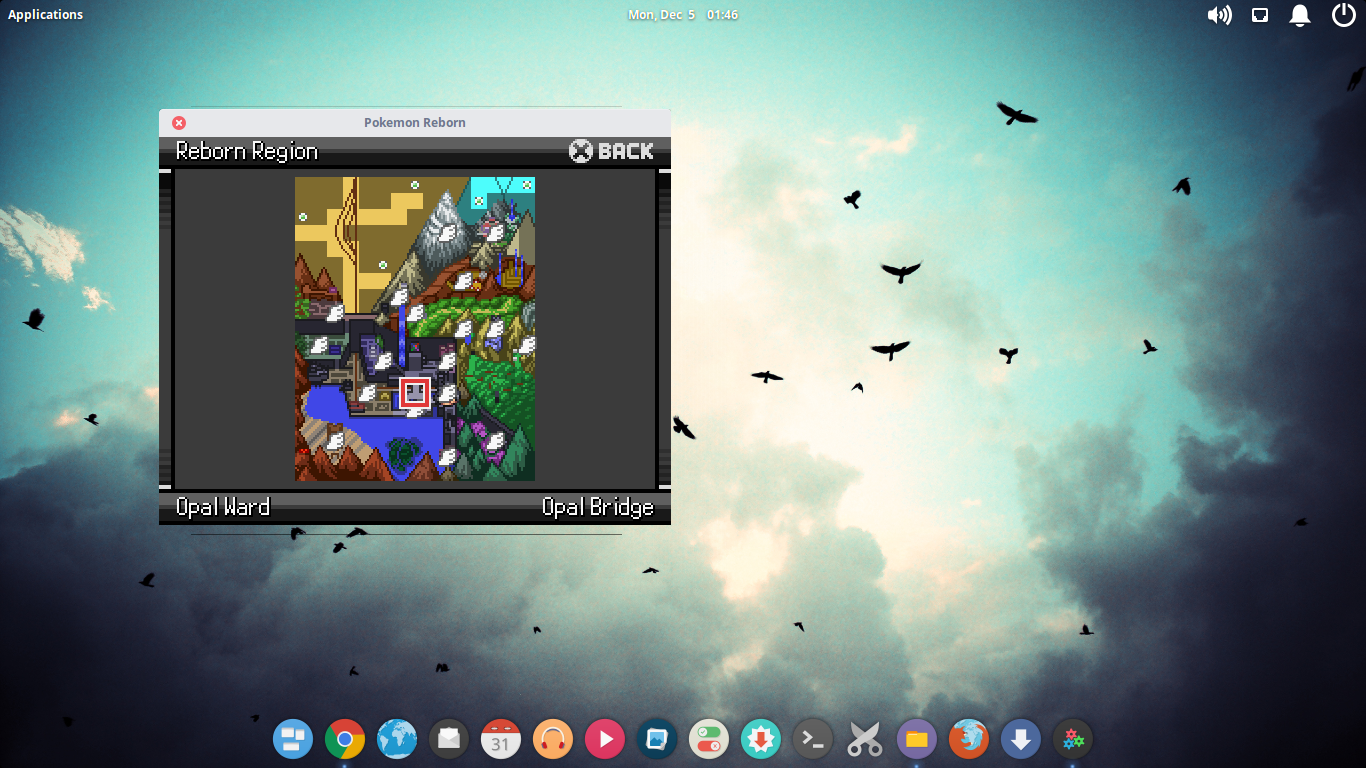Screen dimensions: 1366x768
Task: Open the date and time indicator
Action: pos(683,15)
